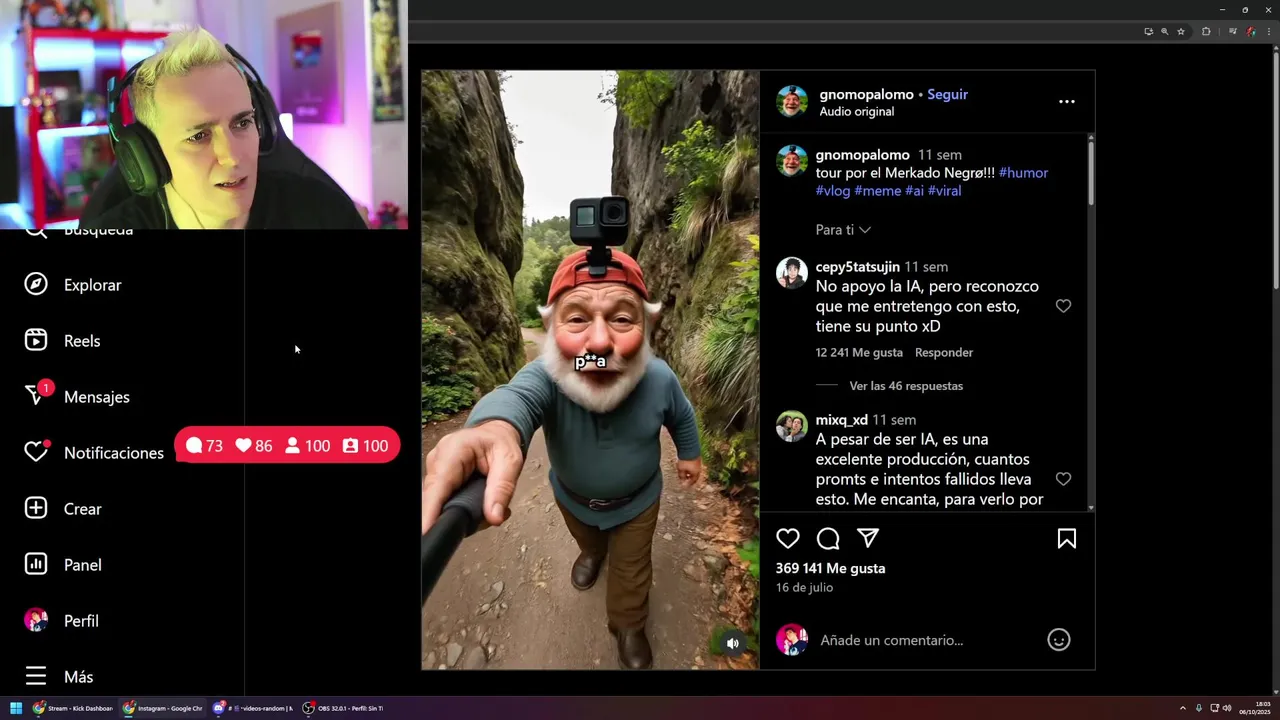Follow gnomopalomo via Seguir
Image resolution: width=1280 pixels, height=720 pixels.
click(947, 94)
